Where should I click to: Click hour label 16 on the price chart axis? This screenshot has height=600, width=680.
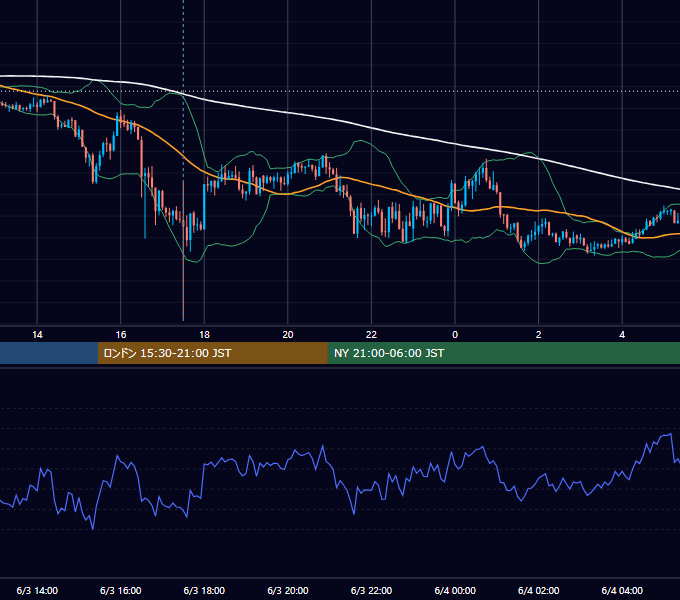[x=121, y=335]
